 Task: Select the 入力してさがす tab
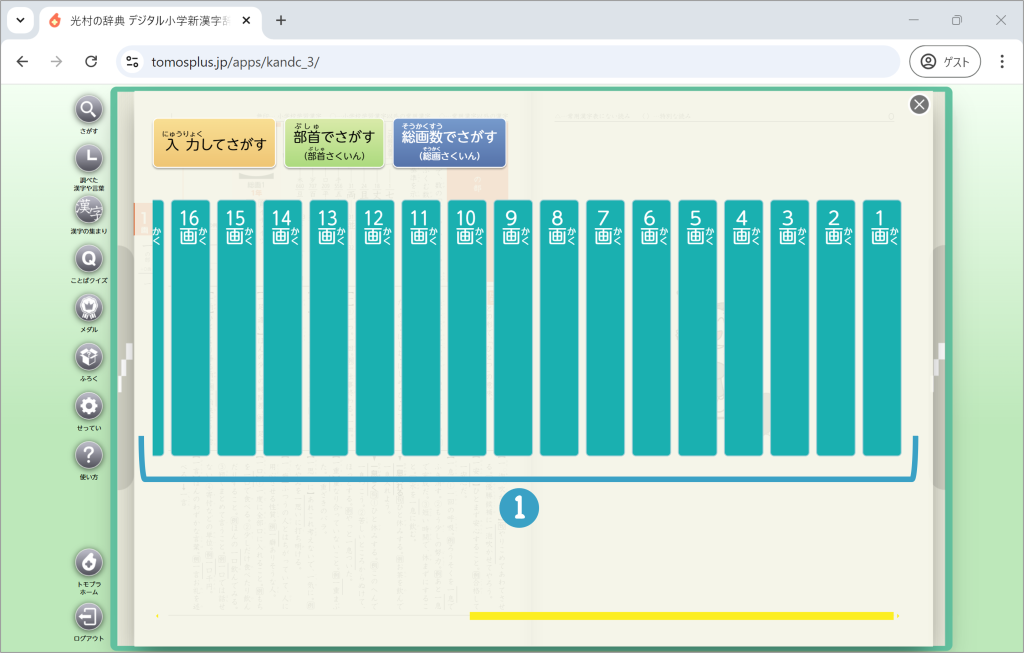[215, 143]
